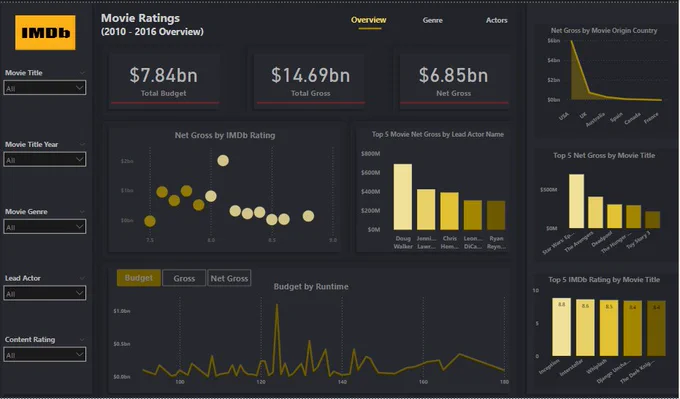Click the Top 5 Movie Net Gross by Lead Actor title
680x399 pixels.
[438, 134]
